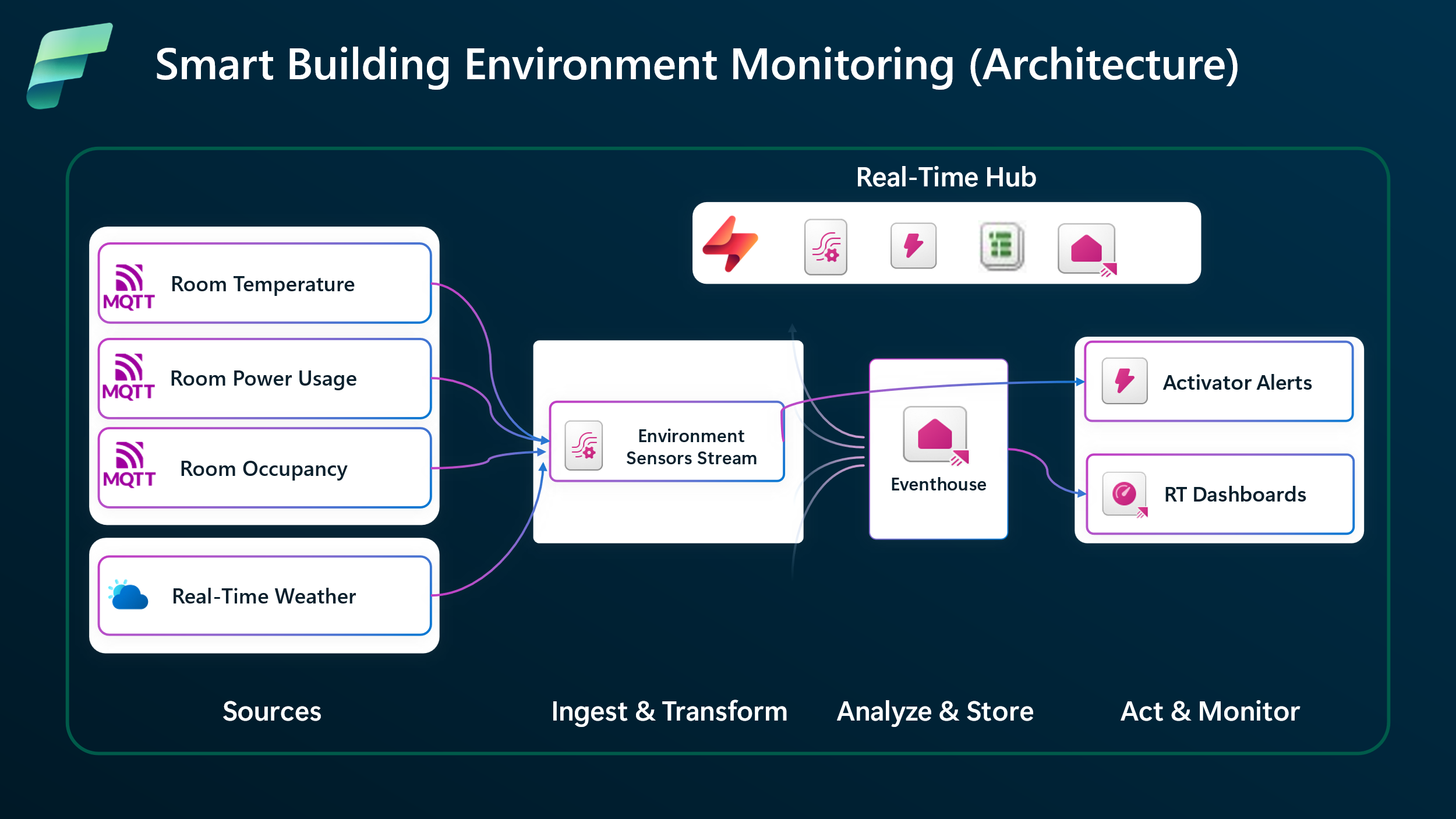Screen dimensions: 1456x819
Task: Select the Room Temperature source box
Action: click(265, 283)
